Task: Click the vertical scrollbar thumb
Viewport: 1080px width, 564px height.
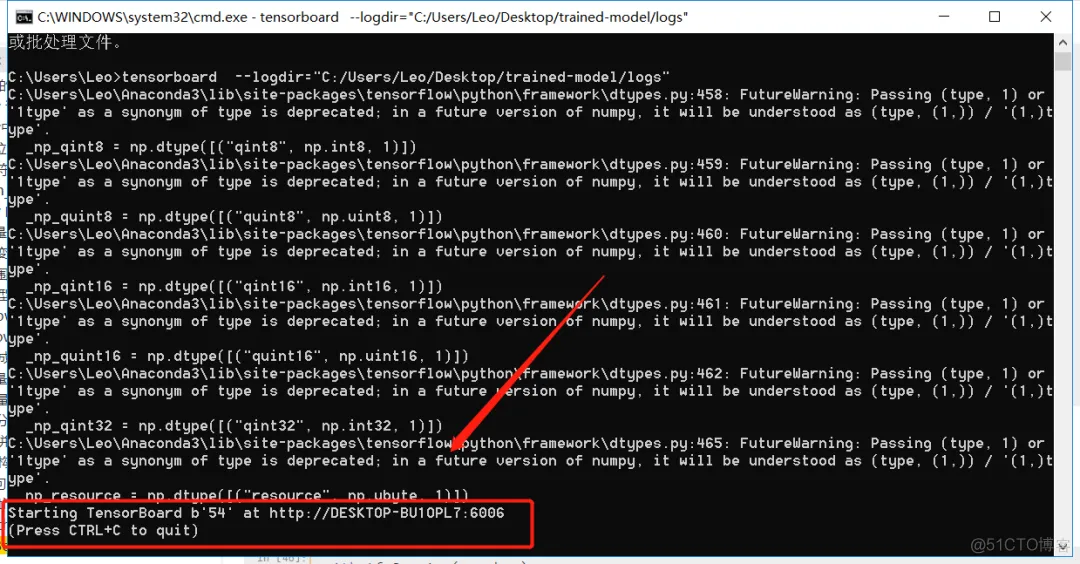Action: 1063,61
